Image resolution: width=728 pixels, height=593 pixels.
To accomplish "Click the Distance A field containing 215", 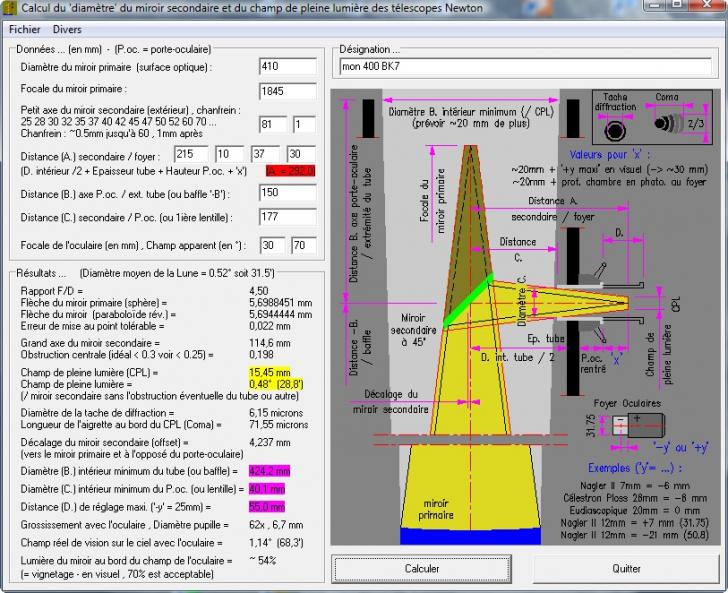I will 191,154.
